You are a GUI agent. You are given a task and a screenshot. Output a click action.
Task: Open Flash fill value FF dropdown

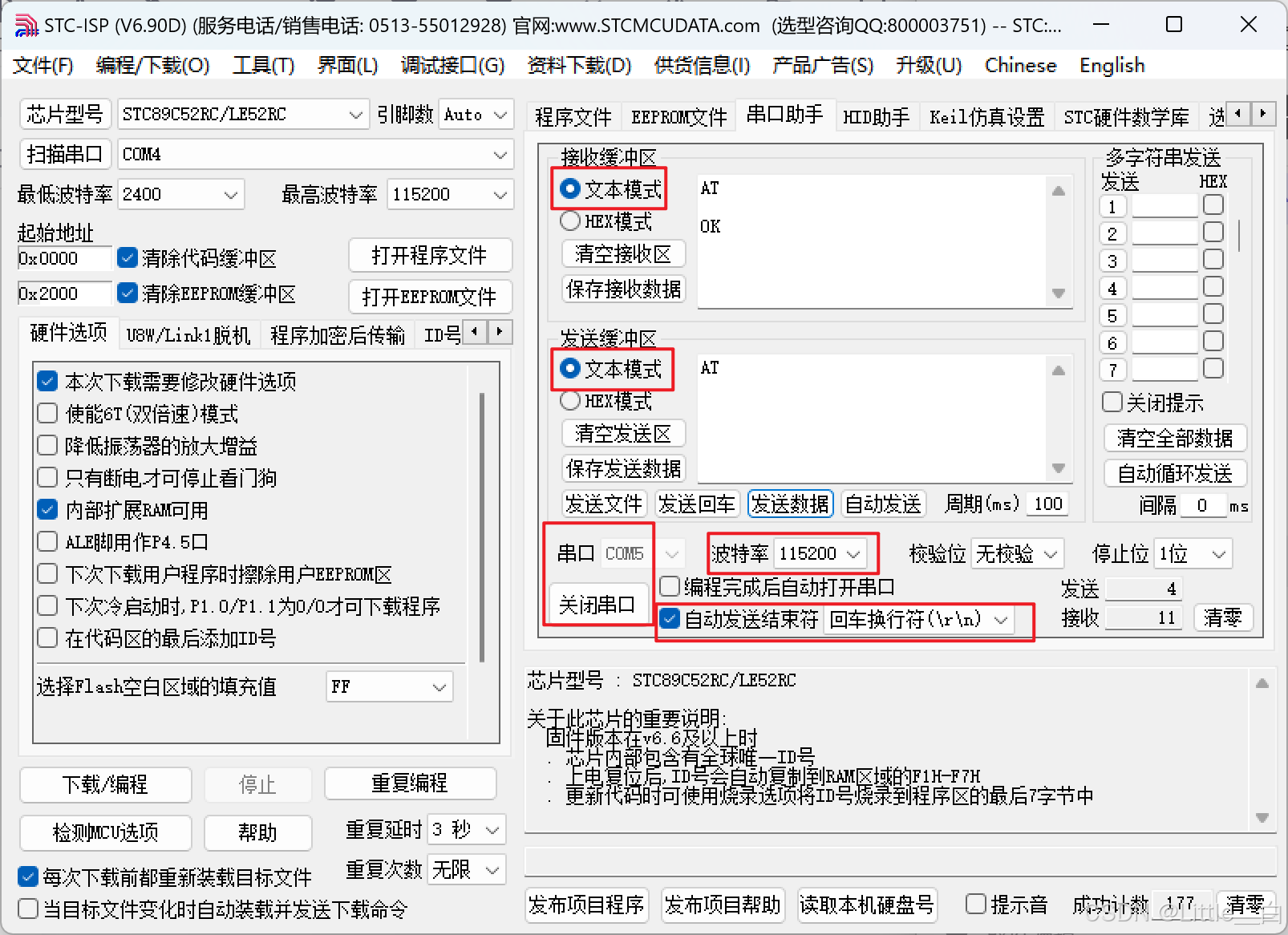(x=390, y=686)
